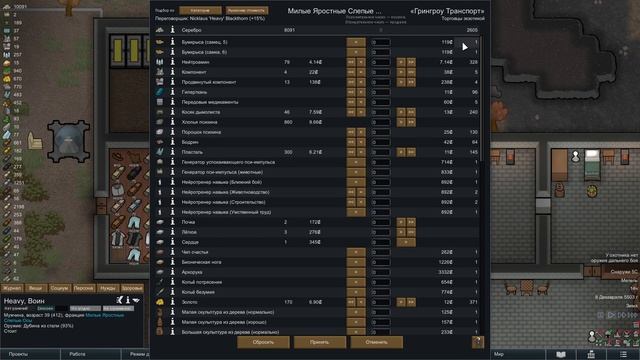Toggle draft sword icon for Heavy
The height and width of the screenshot is (360, 640).
coord(120,300)
